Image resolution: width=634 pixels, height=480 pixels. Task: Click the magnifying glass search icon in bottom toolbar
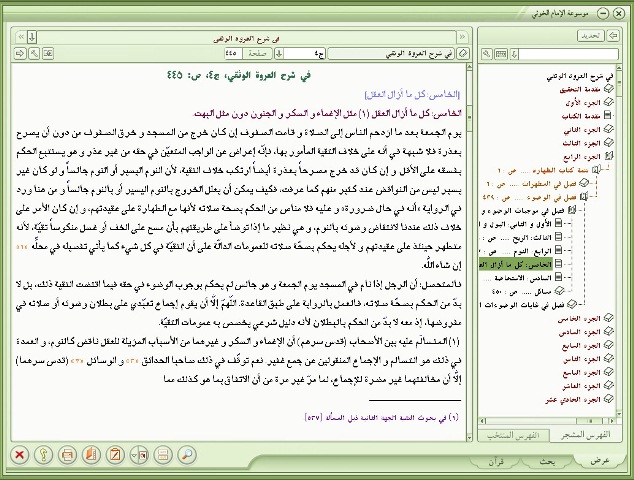point(187,455)
